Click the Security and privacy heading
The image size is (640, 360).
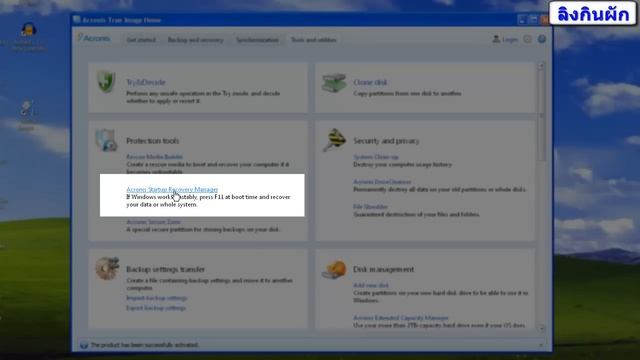[x=386, y=141]
